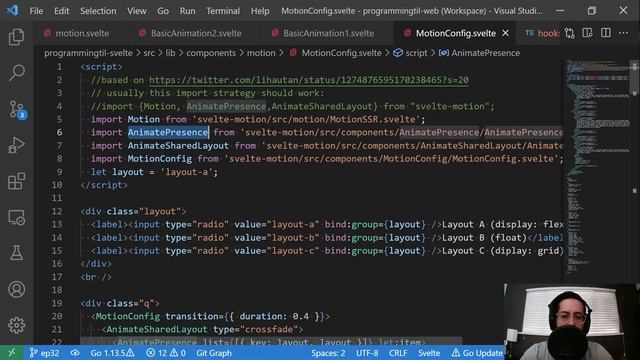640x360 pixels.
Task: Click duration: 0.4 on line 20
Action: 274,316
